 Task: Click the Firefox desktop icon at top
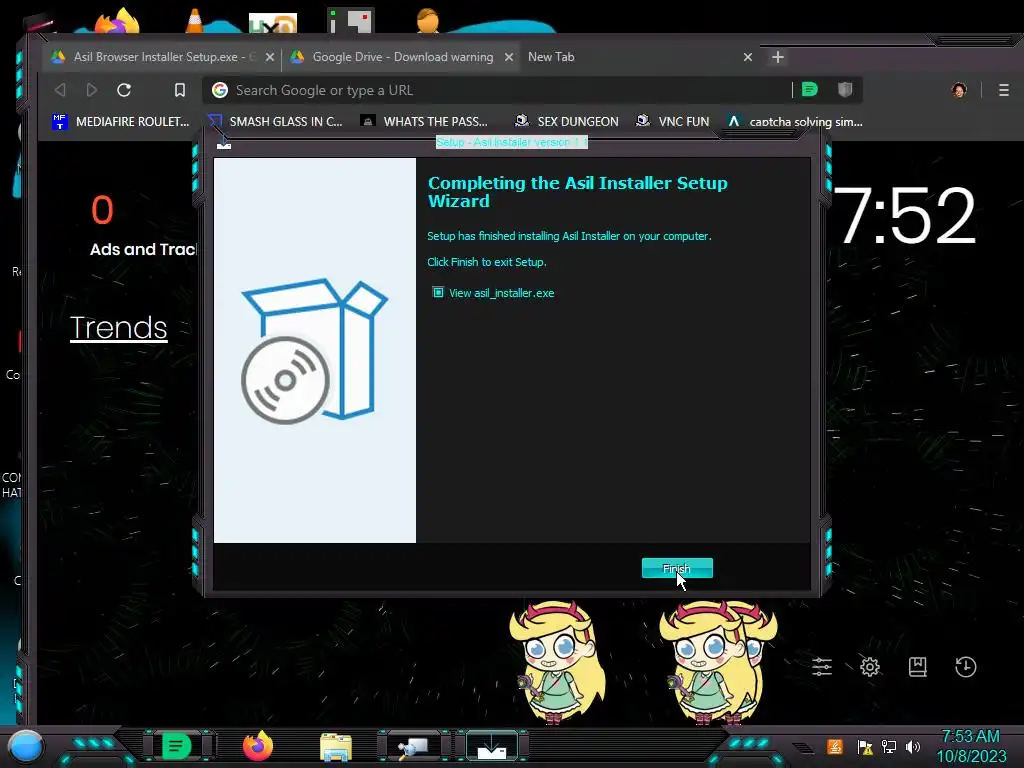click(x=118, y=21)
